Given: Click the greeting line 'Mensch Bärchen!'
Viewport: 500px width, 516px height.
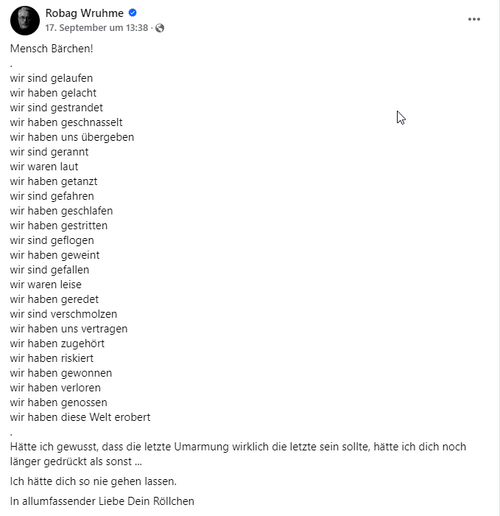Looking at the screenshot, I should (x=51, y=49).
